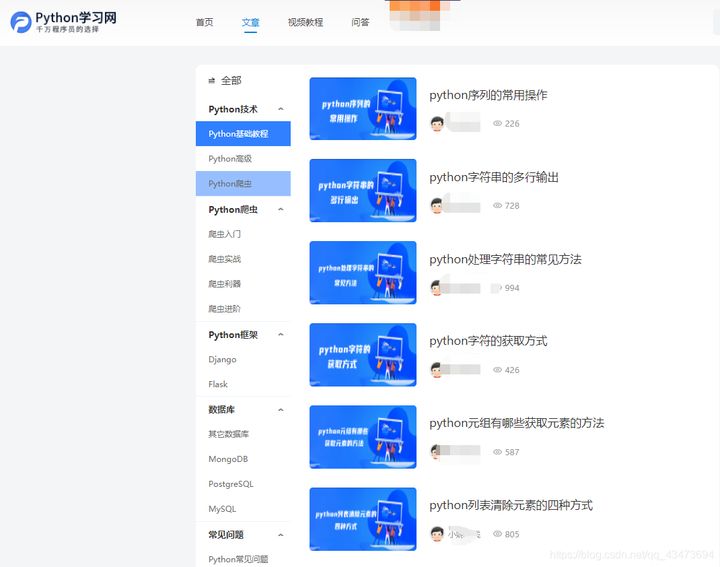
Task: Open thumbnail for python列表清除元素的四种方式
Action: tap(363, 519)
